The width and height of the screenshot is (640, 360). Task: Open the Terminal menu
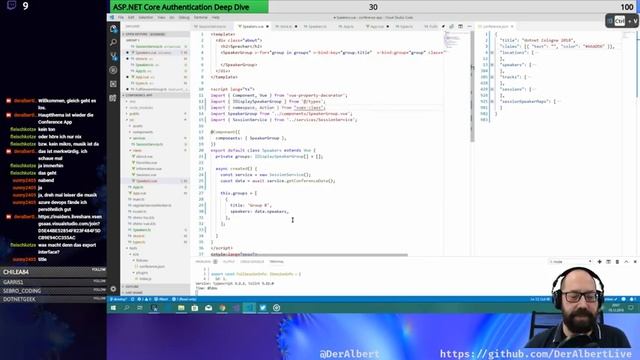coord(200,18)
